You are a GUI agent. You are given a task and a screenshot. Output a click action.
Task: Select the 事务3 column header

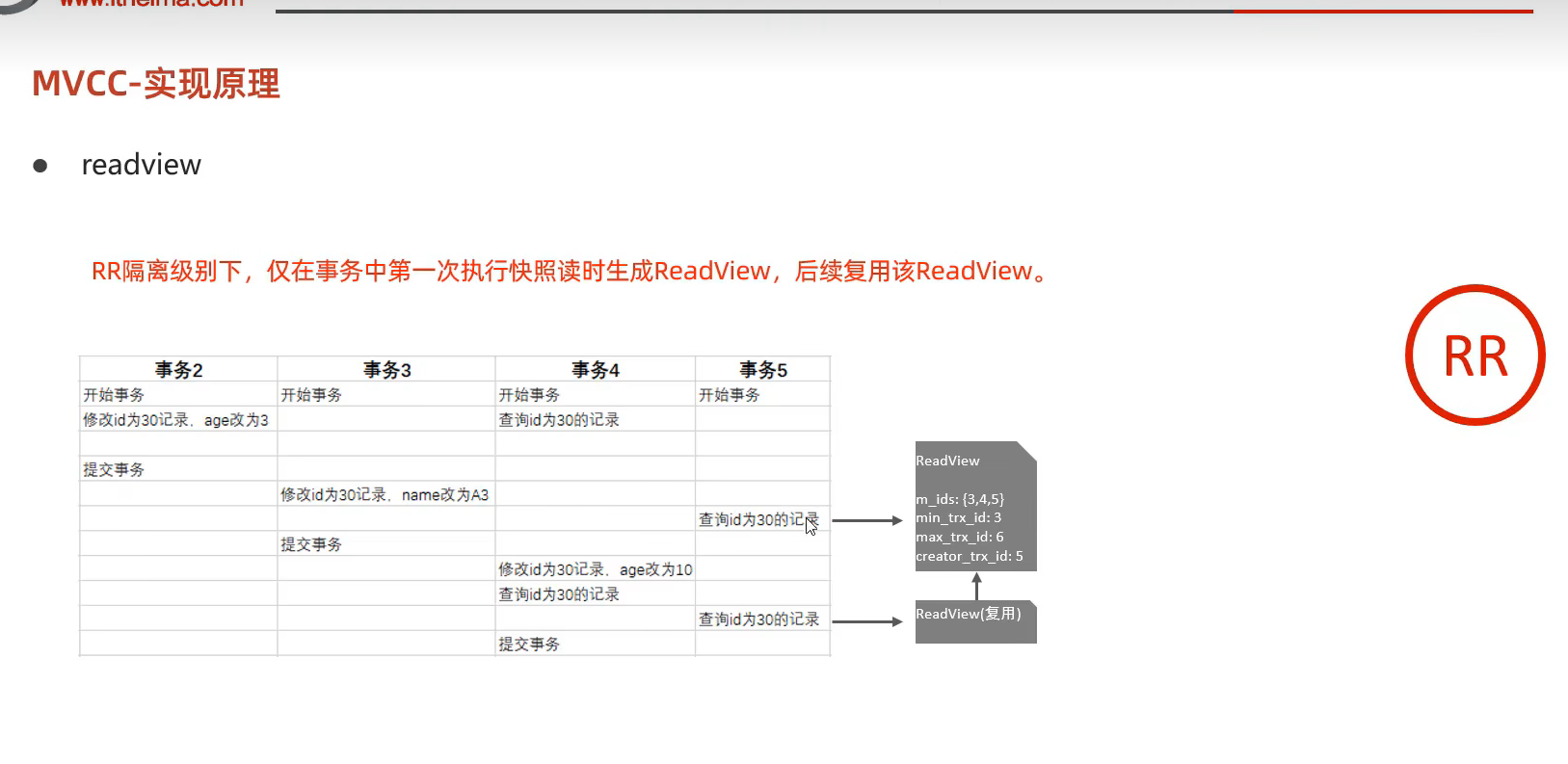click(386, 370)
